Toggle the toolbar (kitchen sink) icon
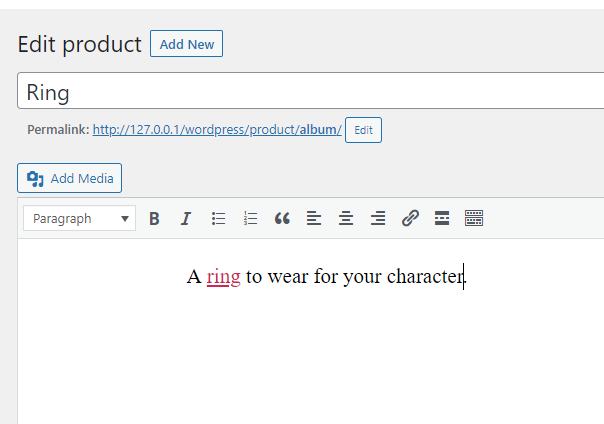The image size is (604, 424). pyautogui.click(x=474, y=218)
